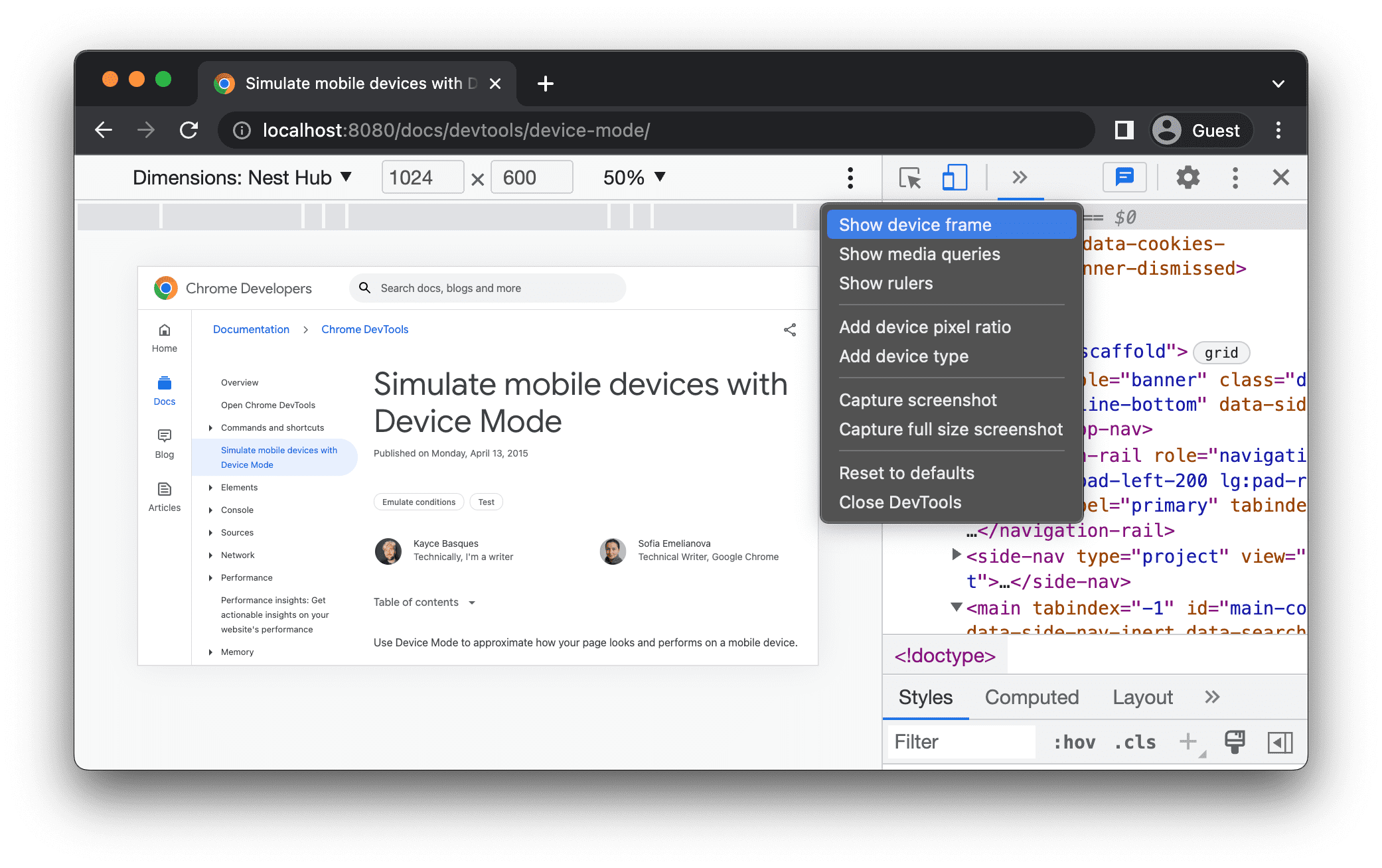Click the Layout tab in DevTools

click(x=1143, y=697)
